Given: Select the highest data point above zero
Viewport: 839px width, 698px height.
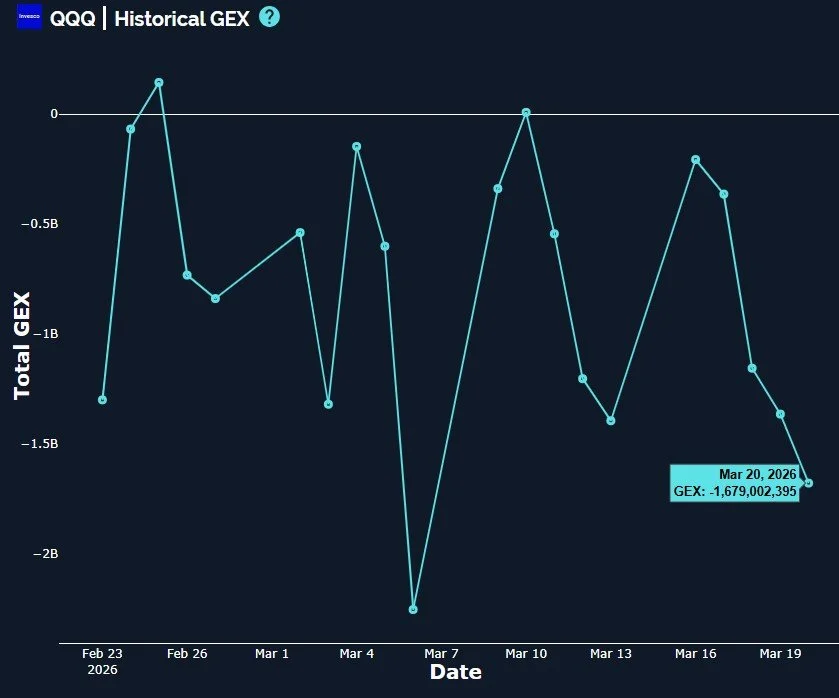Looking at the screenshot, I should pyautogui.click(x=159, y=82).
